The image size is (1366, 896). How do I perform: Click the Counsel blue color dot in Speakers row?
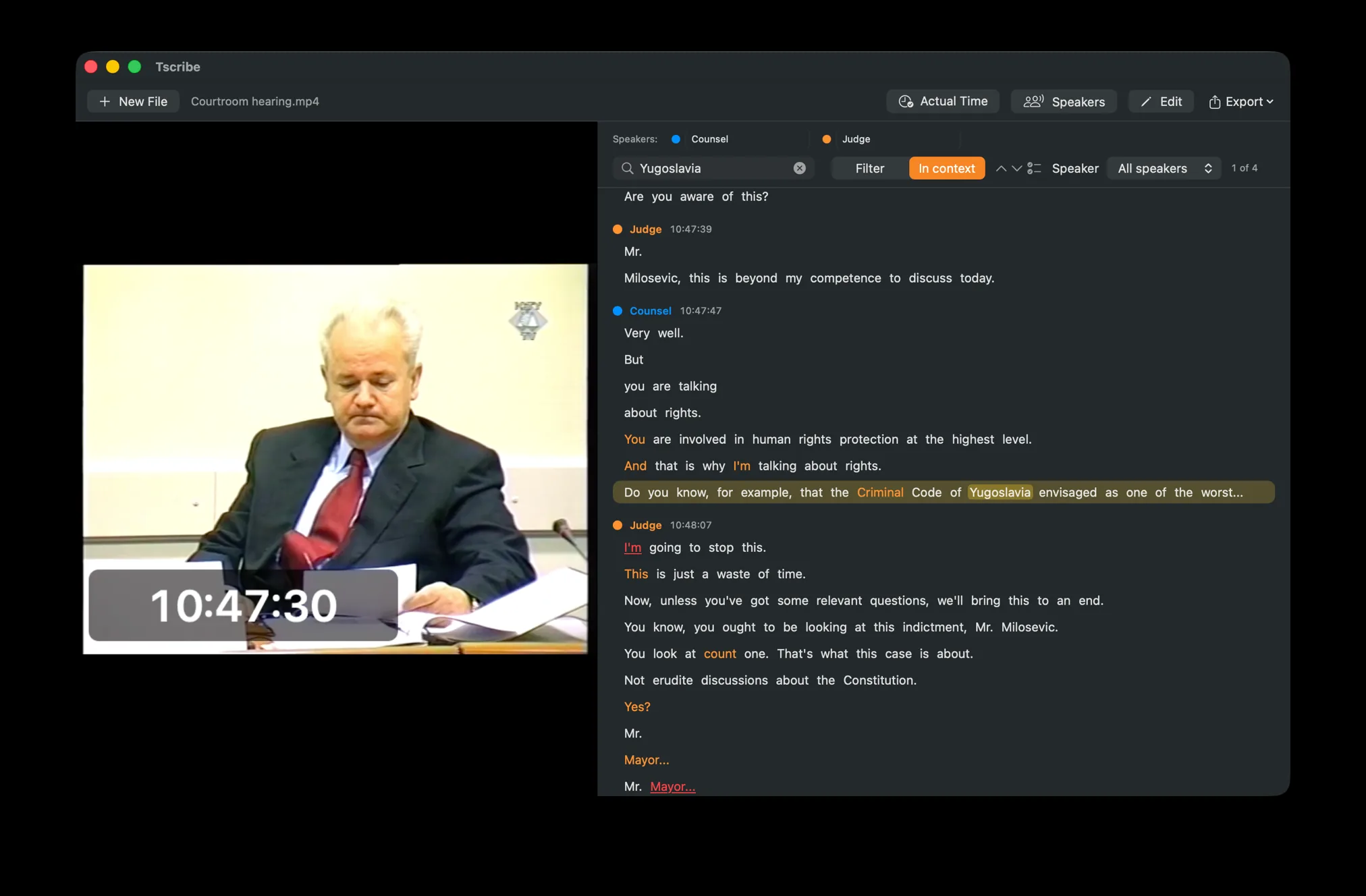[676, 139]
